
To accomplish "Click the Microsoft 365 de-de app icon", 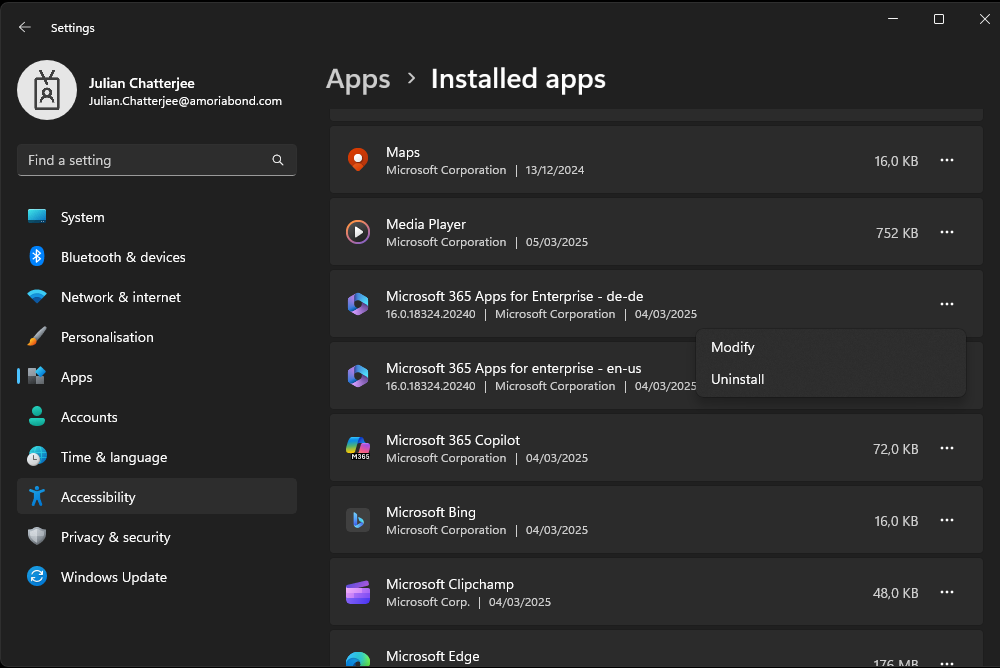I will tap(358, 304).
